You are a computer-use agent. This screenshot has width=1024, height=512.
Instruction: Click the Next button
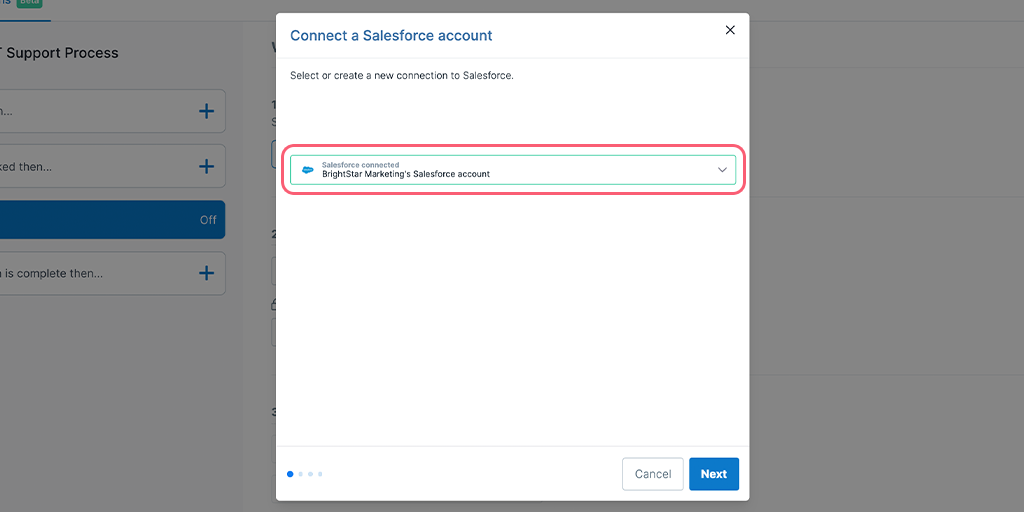[x=714, y=474]
